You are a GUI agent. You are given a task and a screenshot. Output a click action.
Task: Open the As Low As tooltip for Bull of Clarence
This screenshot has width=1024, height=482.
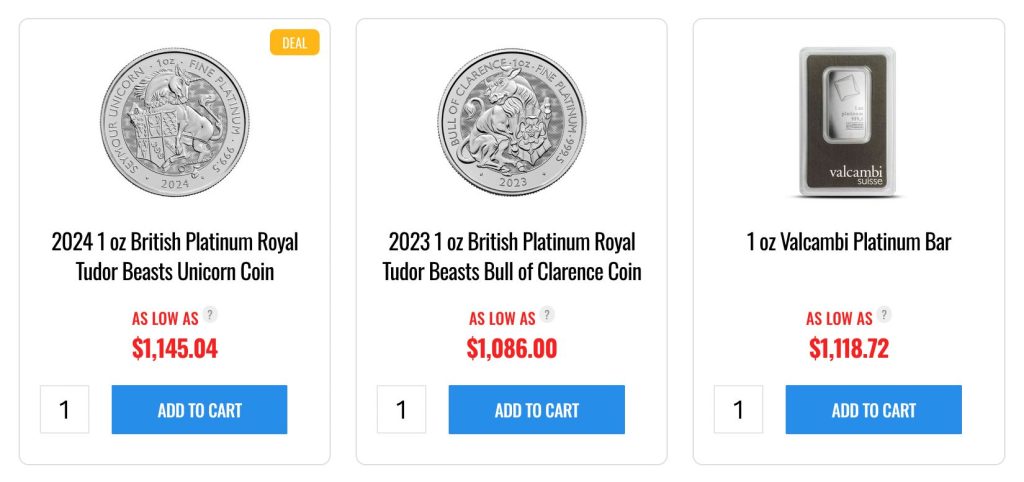pos(547,315)
